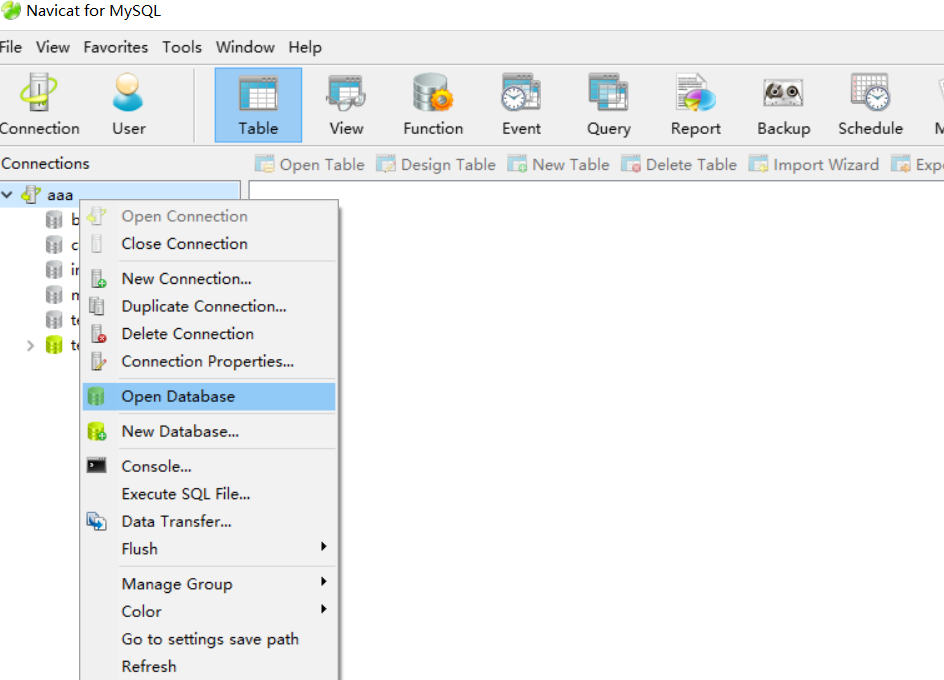
Task: Click the New Table button
Action: [x=558, y=164]
